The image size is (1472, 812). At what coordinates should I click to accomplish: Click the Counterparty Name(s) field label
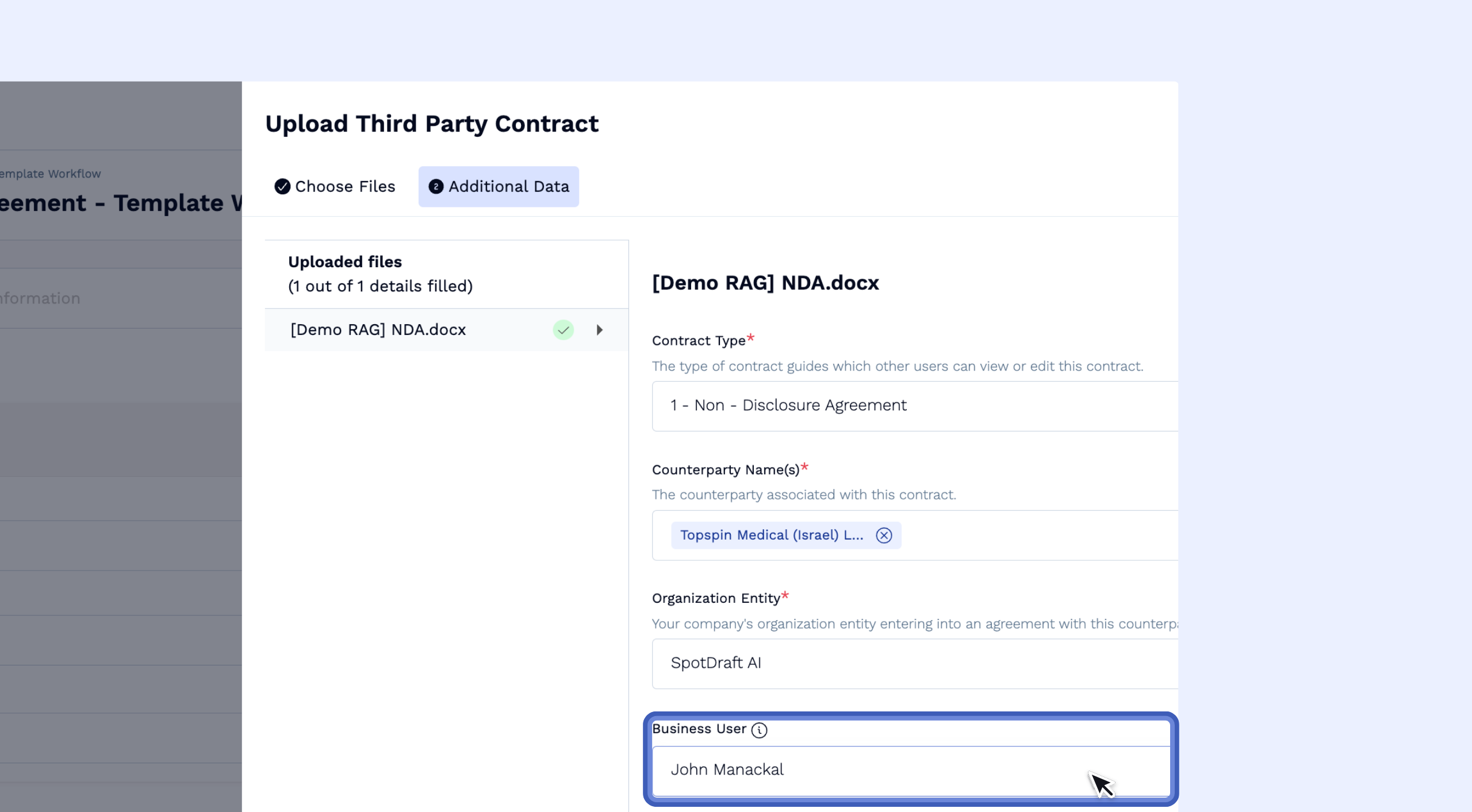[x=725, y=470]
